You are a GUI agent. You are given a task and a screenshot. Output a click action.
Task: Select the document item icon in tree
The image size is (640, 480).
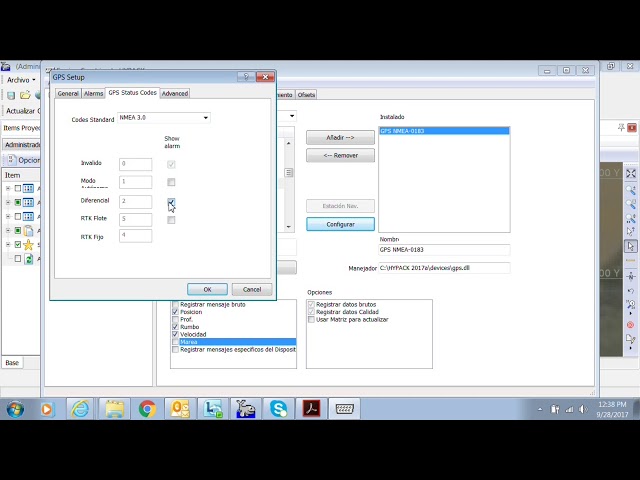28,231
